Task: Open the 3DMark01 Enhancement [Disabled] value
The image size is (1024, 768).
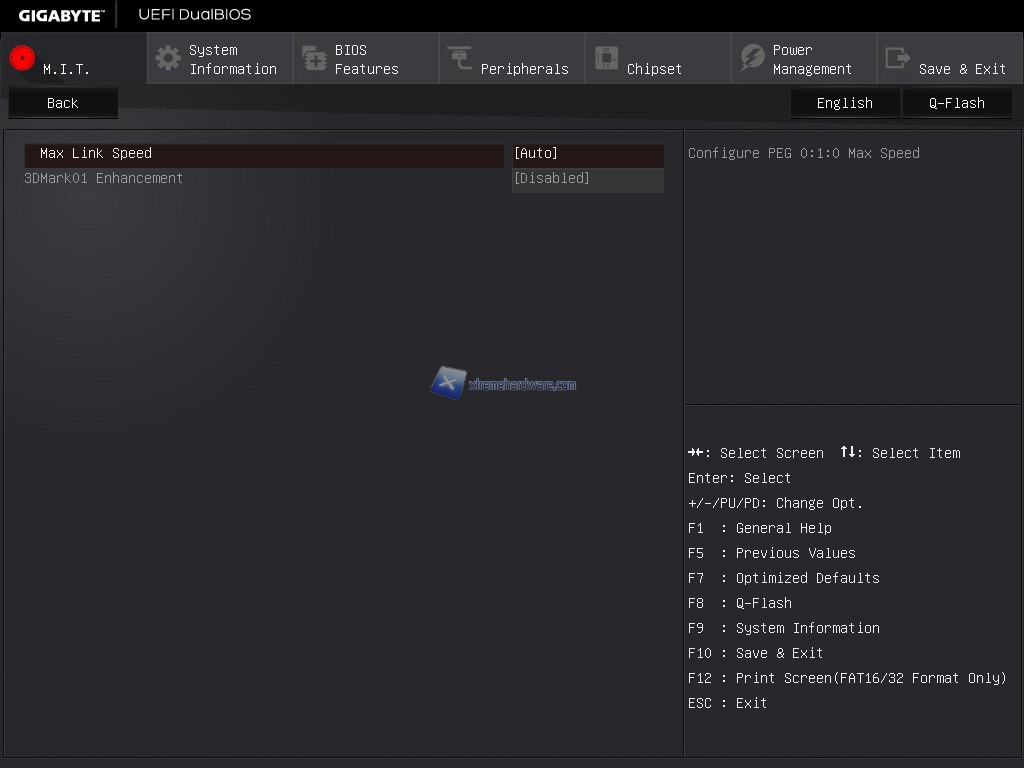Action: coord(587,179)
